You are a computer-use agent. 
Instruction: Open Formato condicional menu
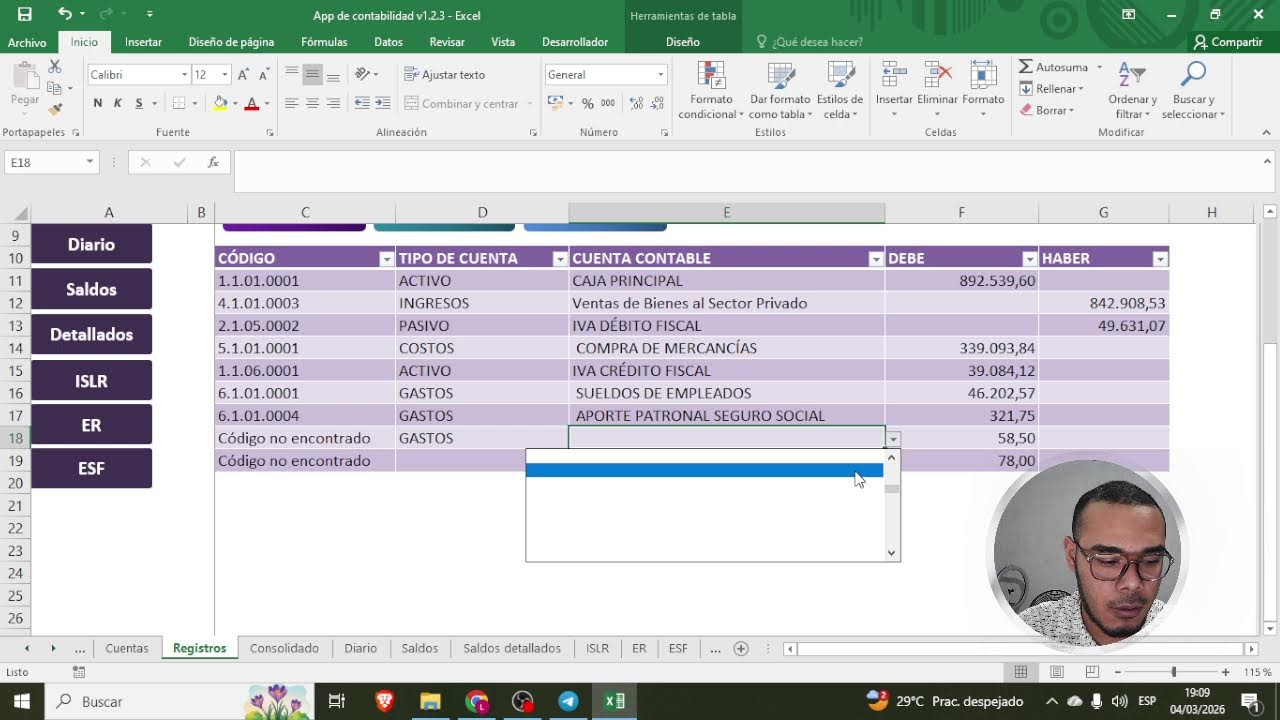point(711,90)
